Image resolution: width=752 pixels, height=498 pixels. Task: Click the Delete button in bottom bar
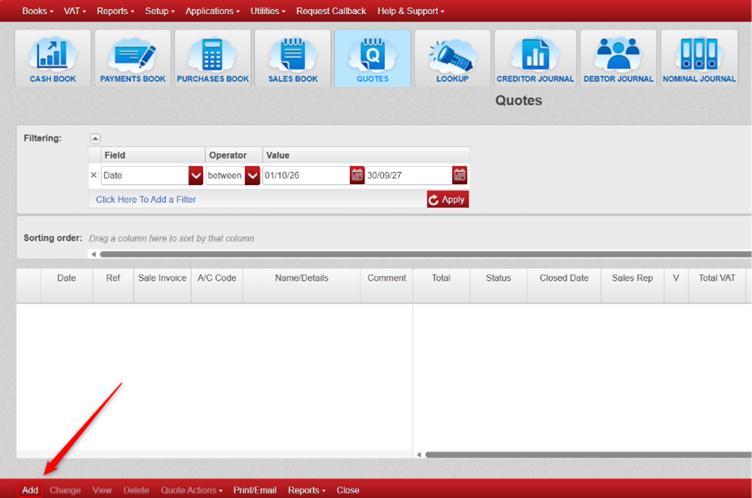(x=136, y=490)
